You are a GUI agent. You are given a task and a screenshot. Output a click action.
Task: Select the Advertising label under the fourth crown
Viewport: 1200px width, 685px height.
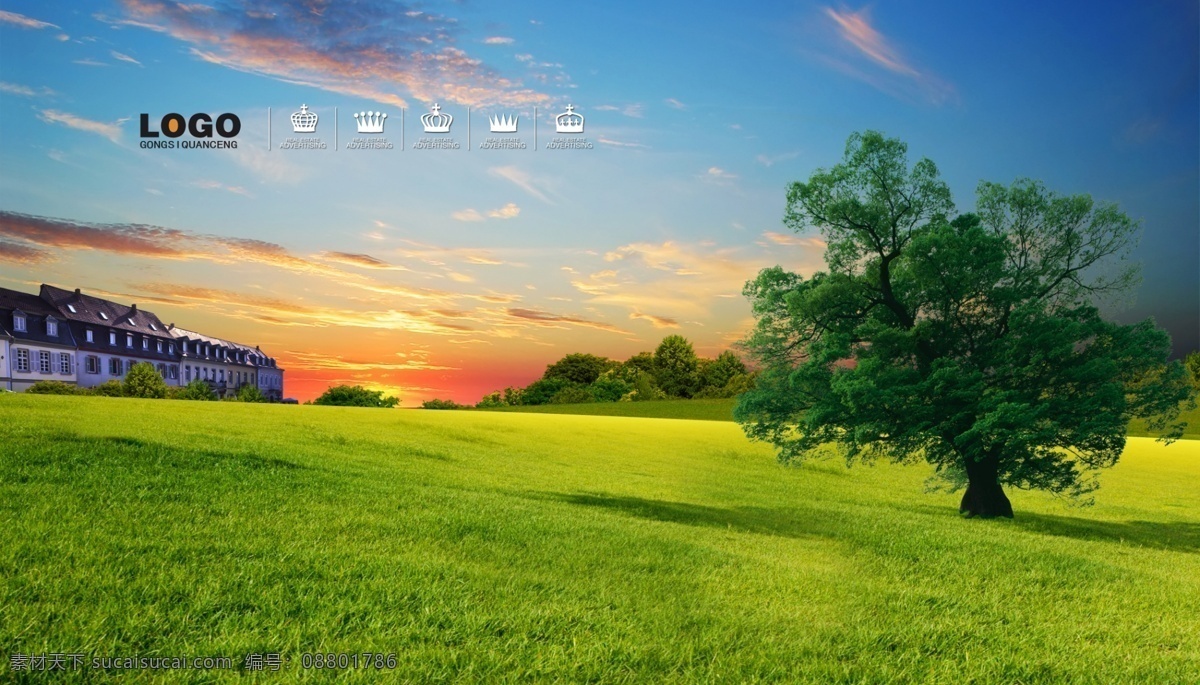[503, 144]
